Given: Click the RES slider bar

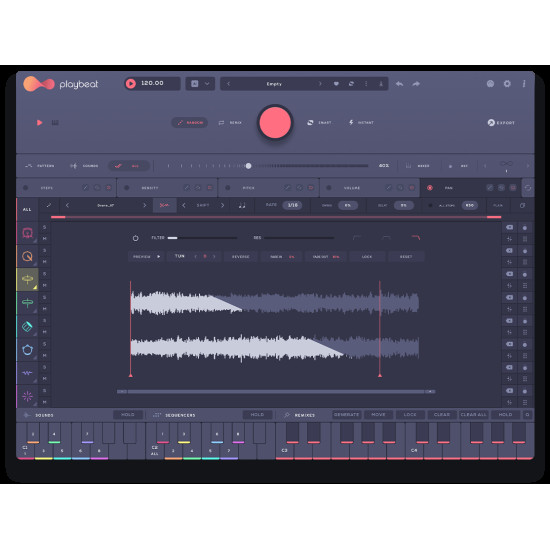Looking at the screenshot, I should tap(299, 238).
